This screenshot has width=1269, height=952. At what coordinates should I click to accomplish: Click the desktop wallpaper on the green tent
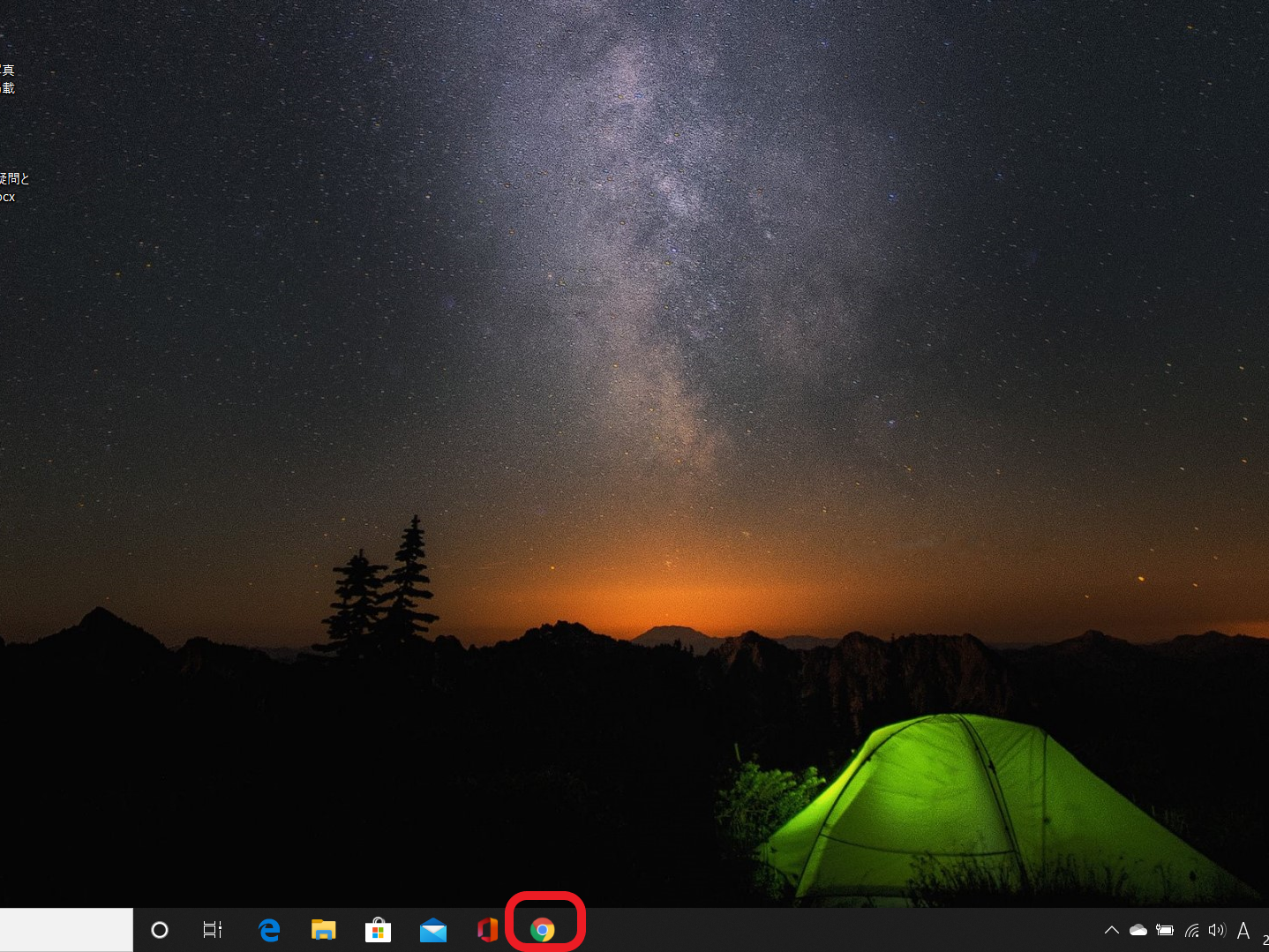[x=953, y=794]
